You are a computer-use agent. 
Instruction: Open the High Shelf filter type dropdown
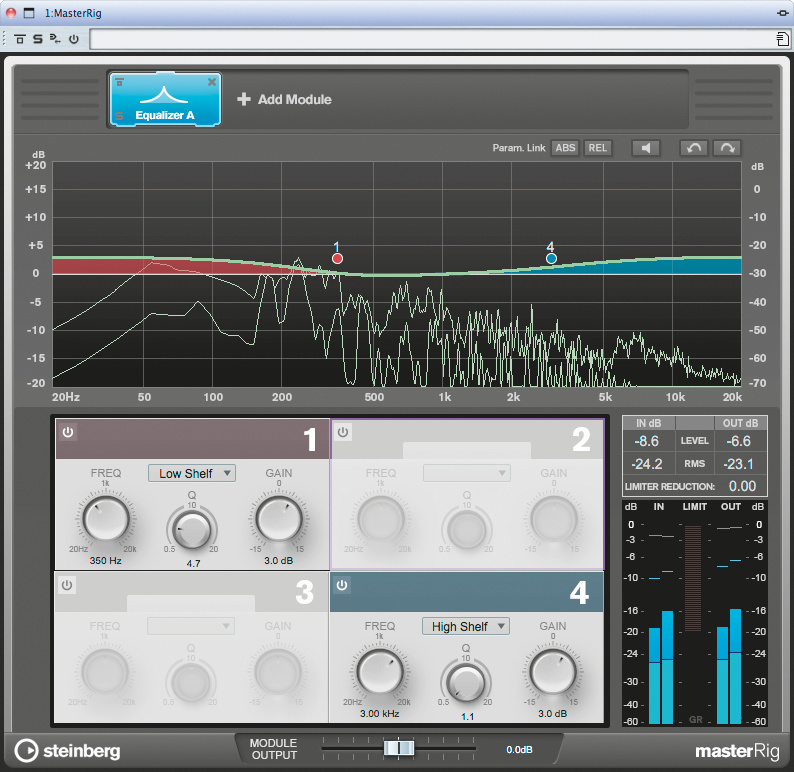click(x=466, y=626)
